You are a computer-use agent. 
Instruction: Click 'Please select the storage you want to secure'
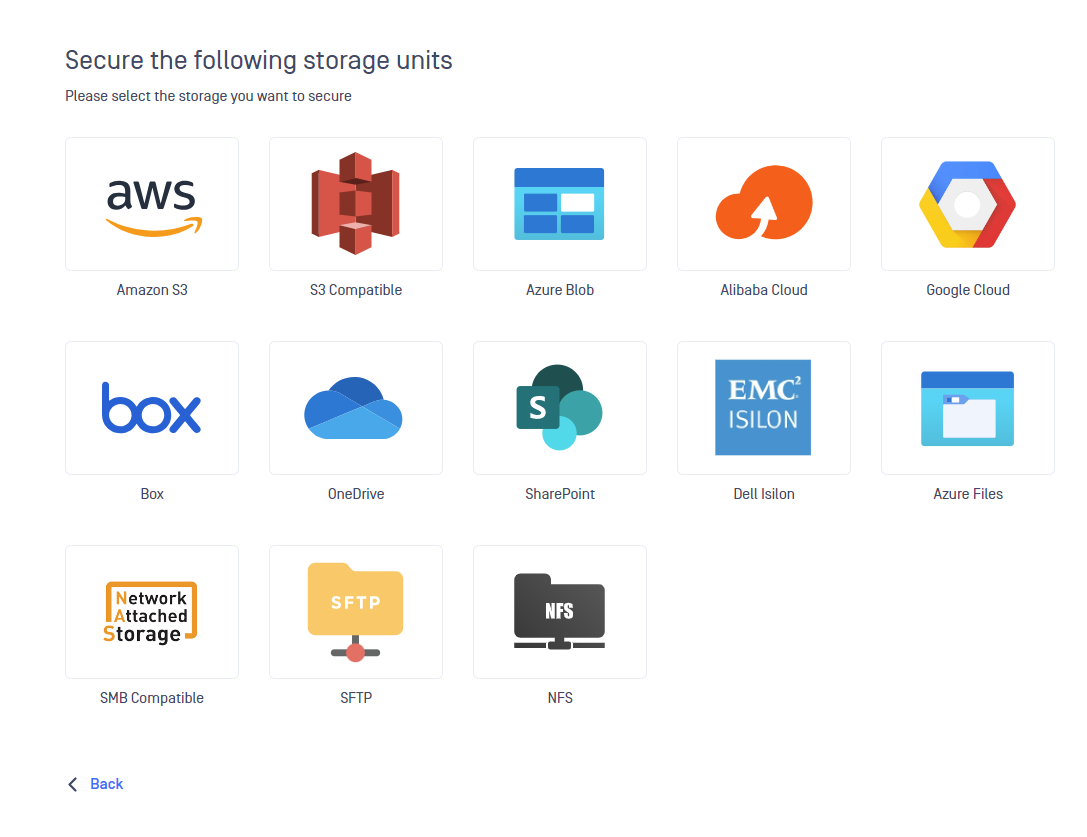[x=208, y=96]
